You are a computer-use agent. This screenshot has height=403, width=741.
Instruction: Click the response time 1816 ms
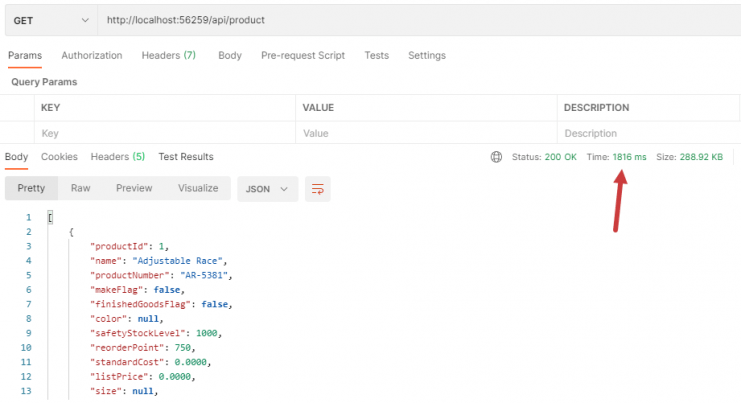coord(629,157)
